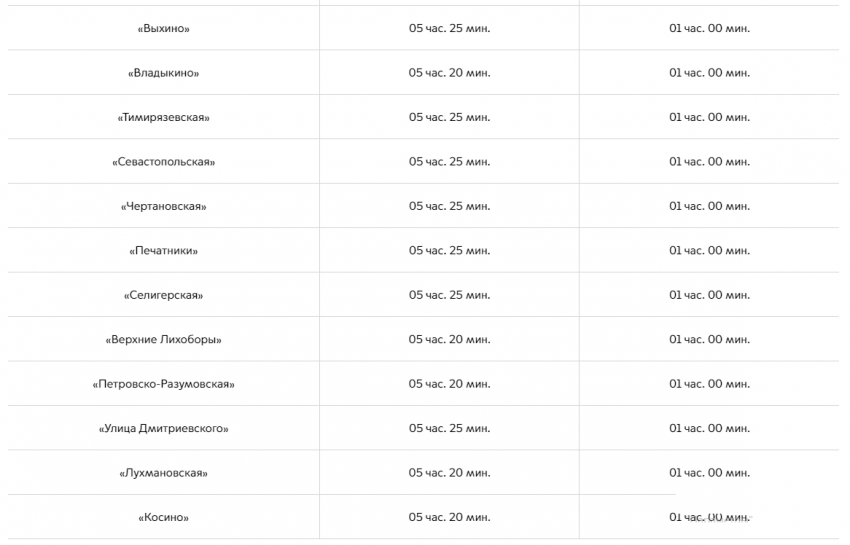Click the closing time for «Улица Дмитриевского»

[709, 429]
